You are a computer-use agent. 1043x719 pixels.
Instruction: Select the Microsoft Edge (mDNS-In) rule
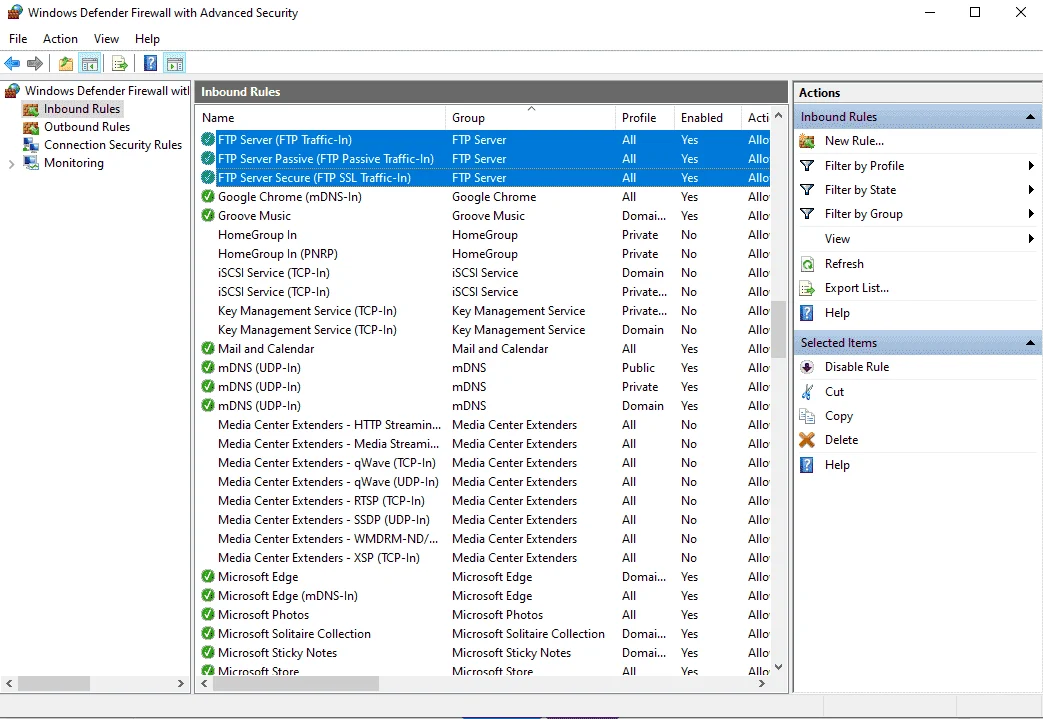(485, 596)
